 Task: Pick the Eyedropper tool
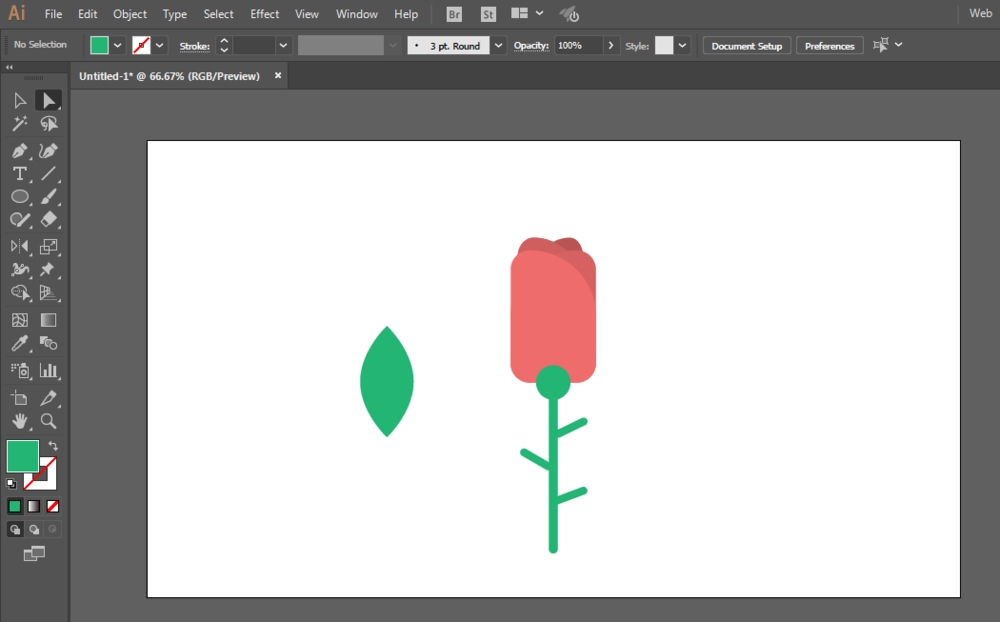(x=19, y=343)
